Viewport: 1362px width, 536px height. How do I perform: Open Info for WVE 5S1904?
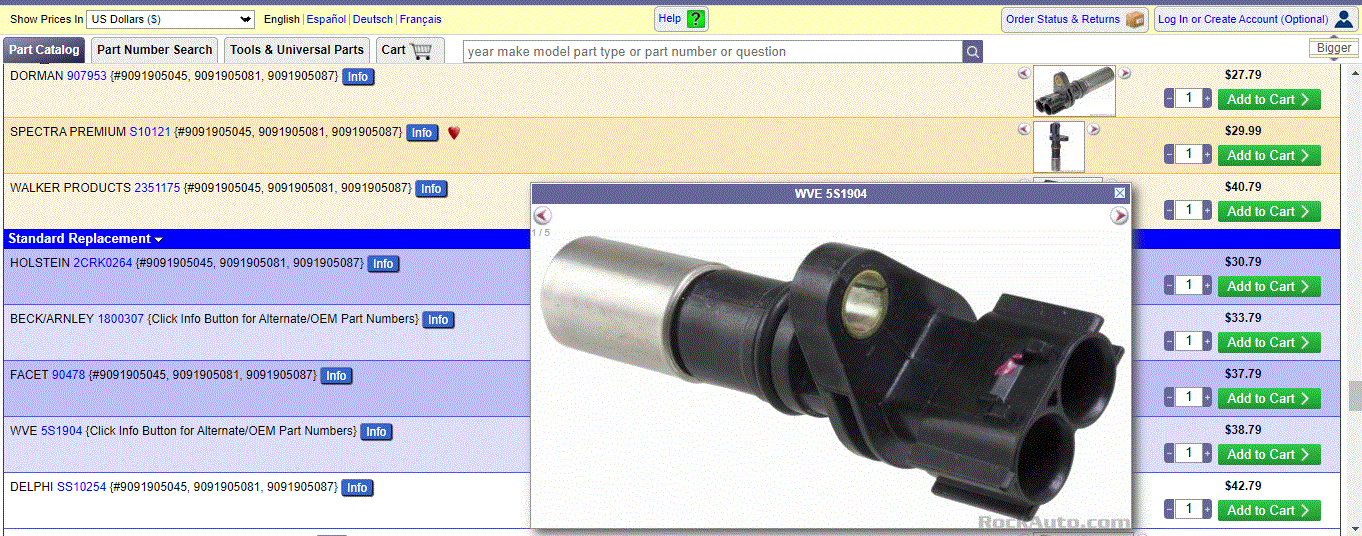click(376, 431)
